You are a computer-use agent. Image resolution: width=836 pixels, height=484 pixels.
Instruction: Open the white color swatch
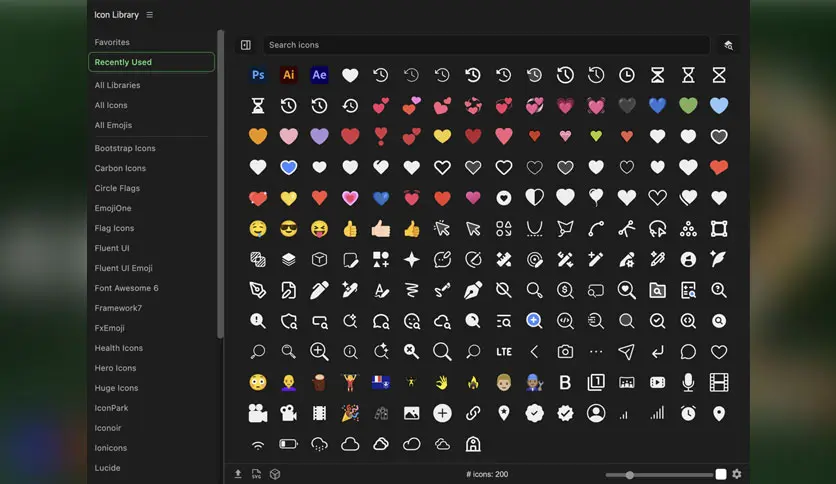pyautogui.click(x=721, y=474)
